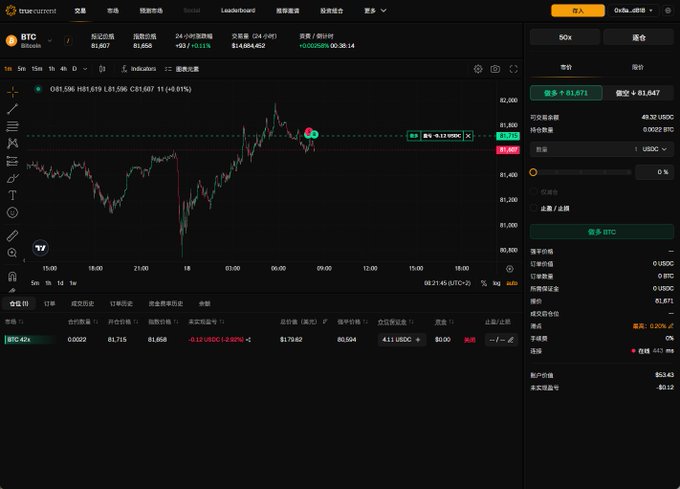Screen dimensions: 680x489
Task: Edit TP/SL pencil in BTC position row
Action: [511, 340]
